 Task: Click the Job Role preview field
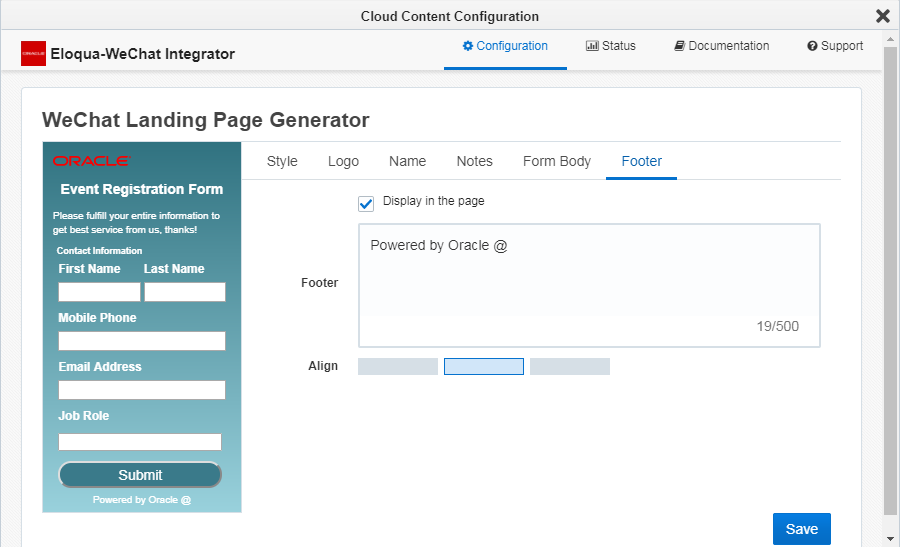pos(140,442)
